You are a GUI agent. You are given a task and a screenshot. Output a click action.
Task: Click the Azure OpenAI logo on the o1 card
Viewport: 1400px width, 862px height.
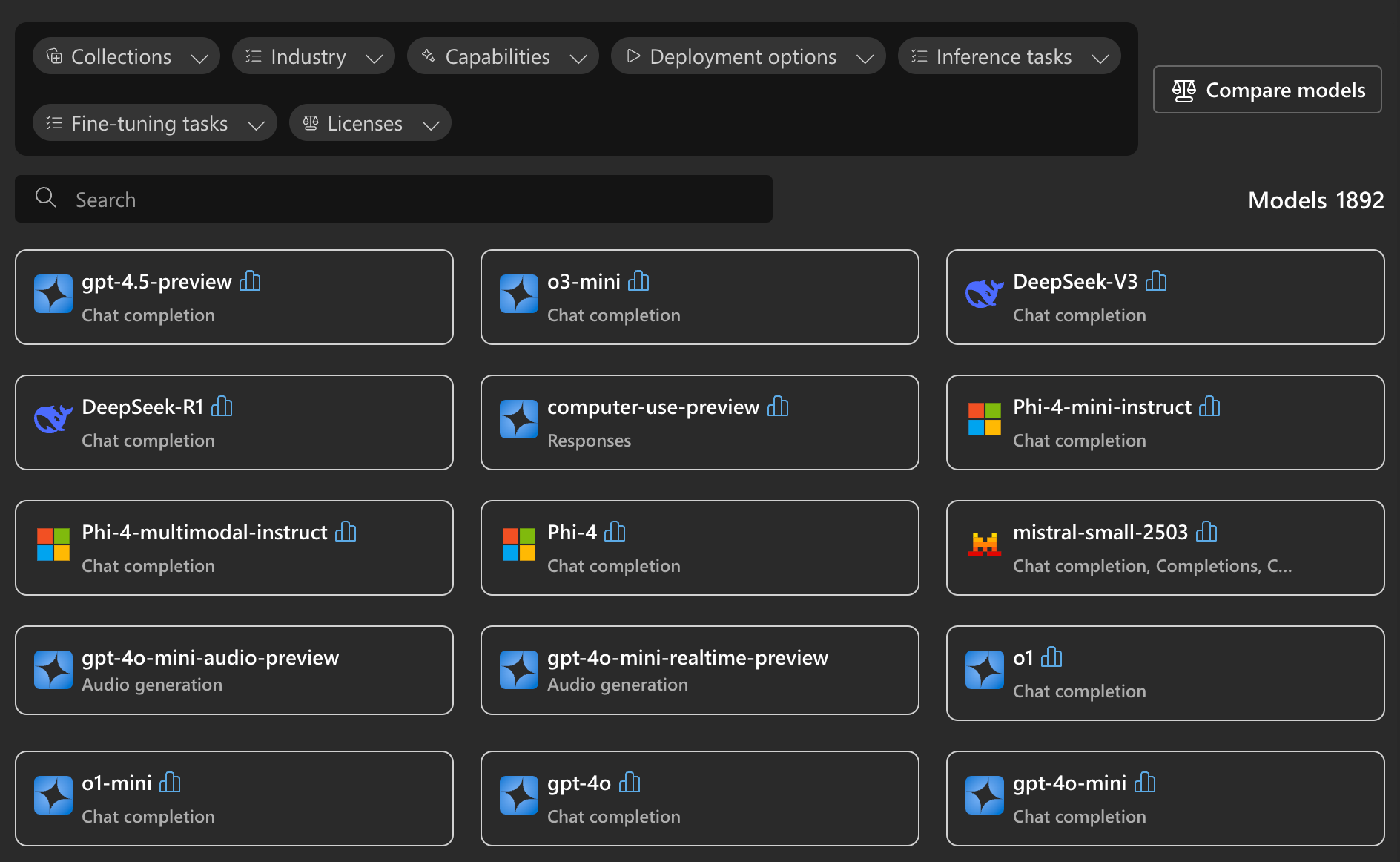[985, 670]
